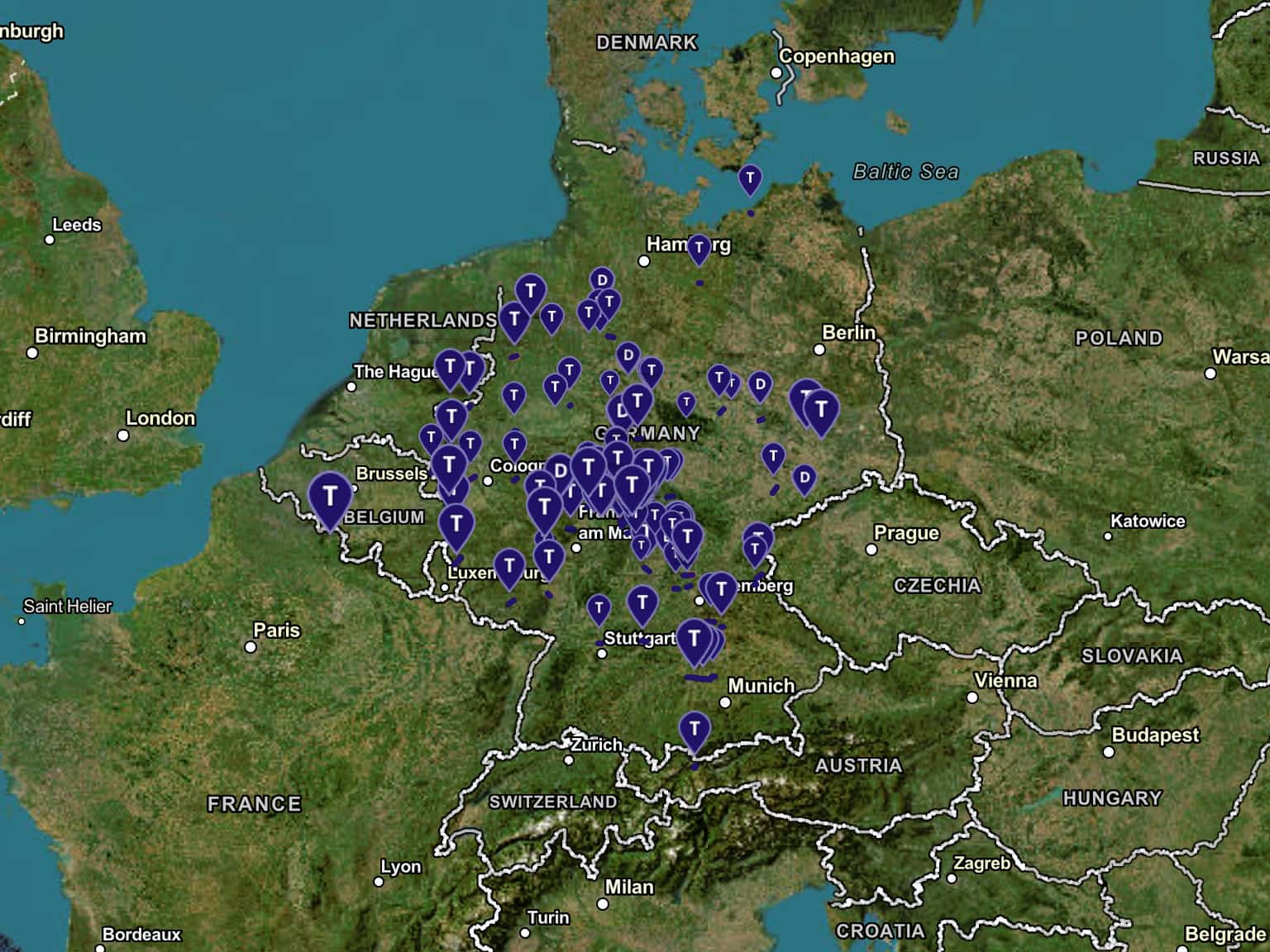Image resolution: width=1270 pixels, height=952 pixels.
Task: Select the large T marker southeast of Berlin
Action: point(820,411)
